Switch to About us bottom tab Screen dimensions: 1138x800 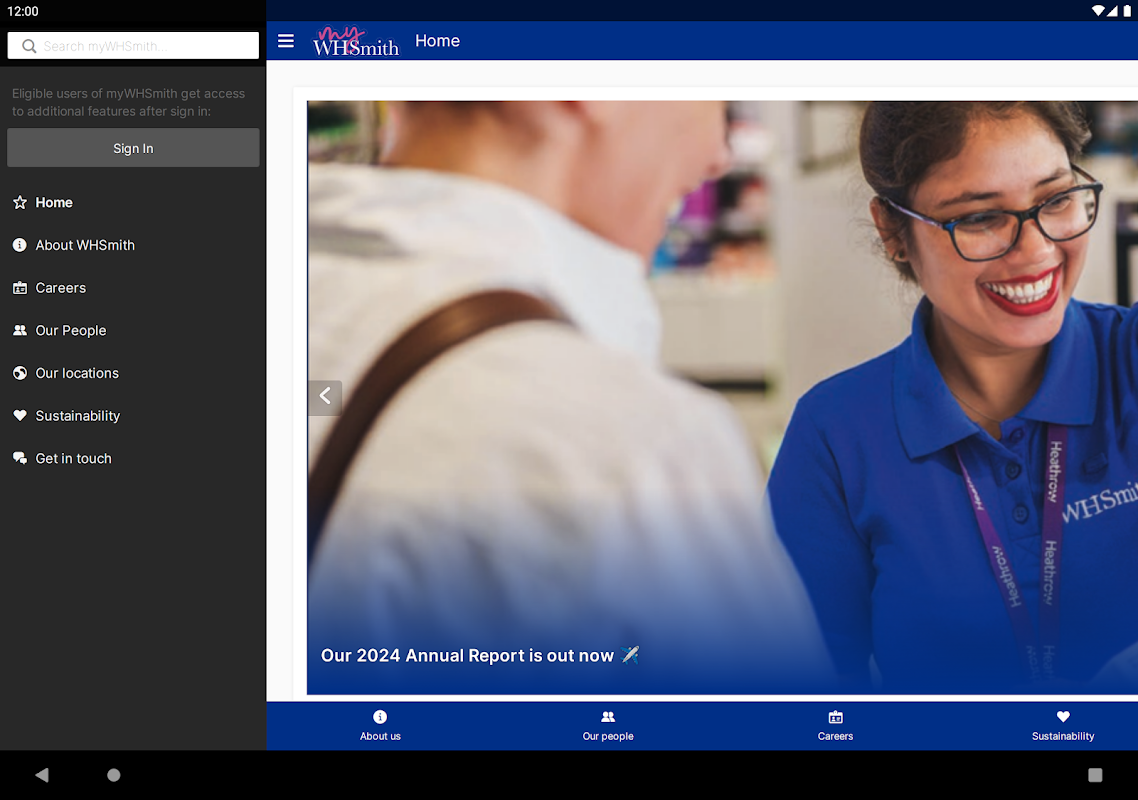point(380,726)
